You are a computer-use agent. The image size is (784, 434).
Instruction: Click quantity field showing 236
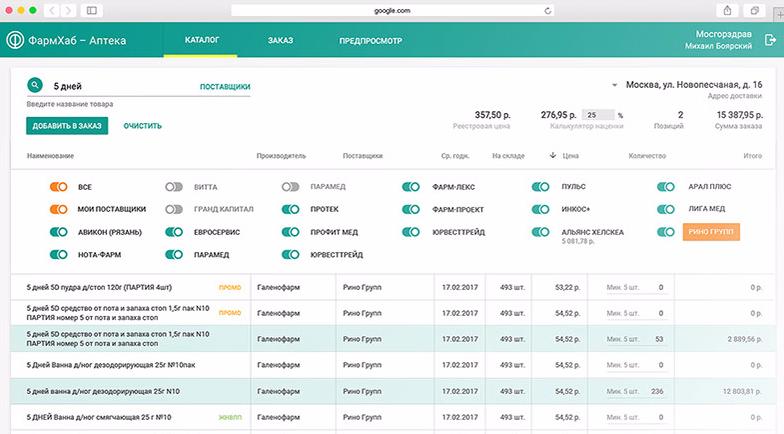[x=636, y=391]
